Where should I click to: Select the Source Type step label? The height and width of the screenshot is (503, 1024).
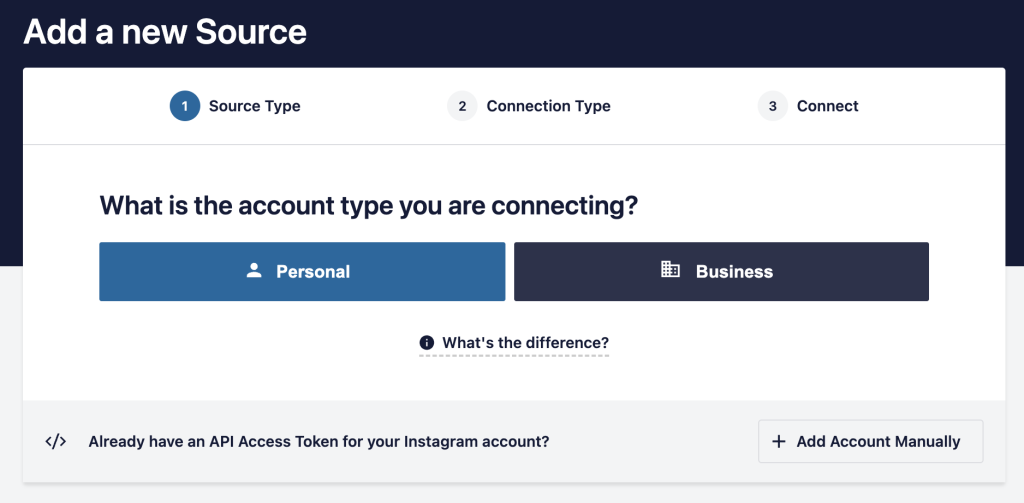pos(254,106)
